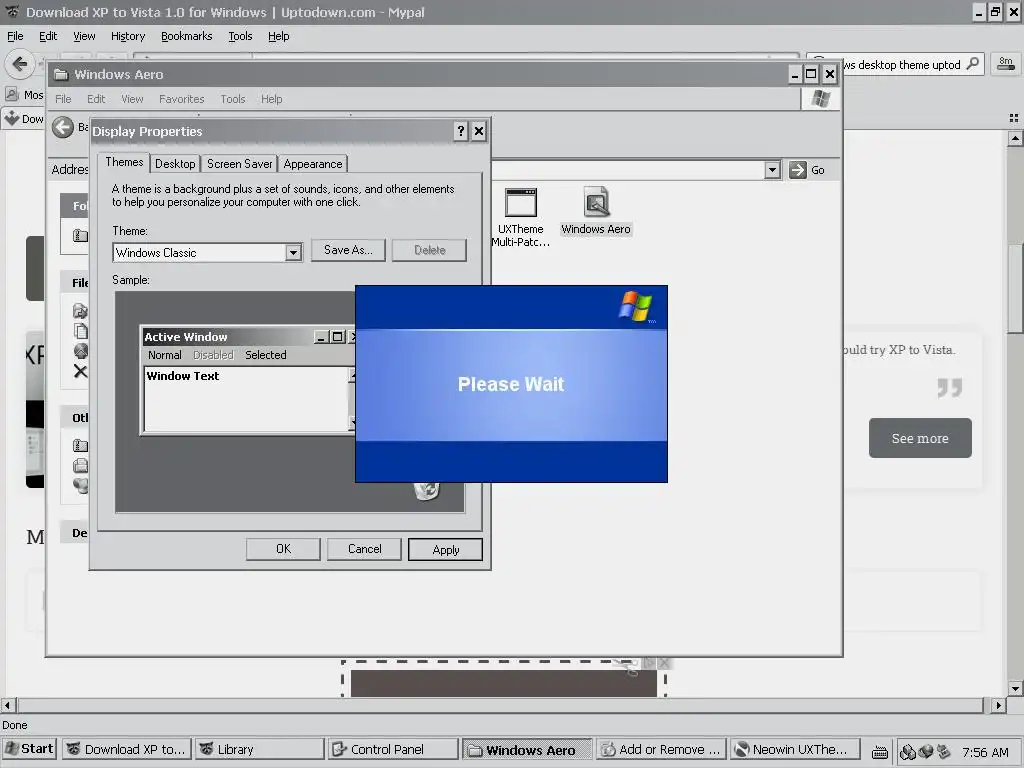Screen dimensions: 1024x768
Task: Click the Windows Aero Back arrow icon
Action: 63,127
